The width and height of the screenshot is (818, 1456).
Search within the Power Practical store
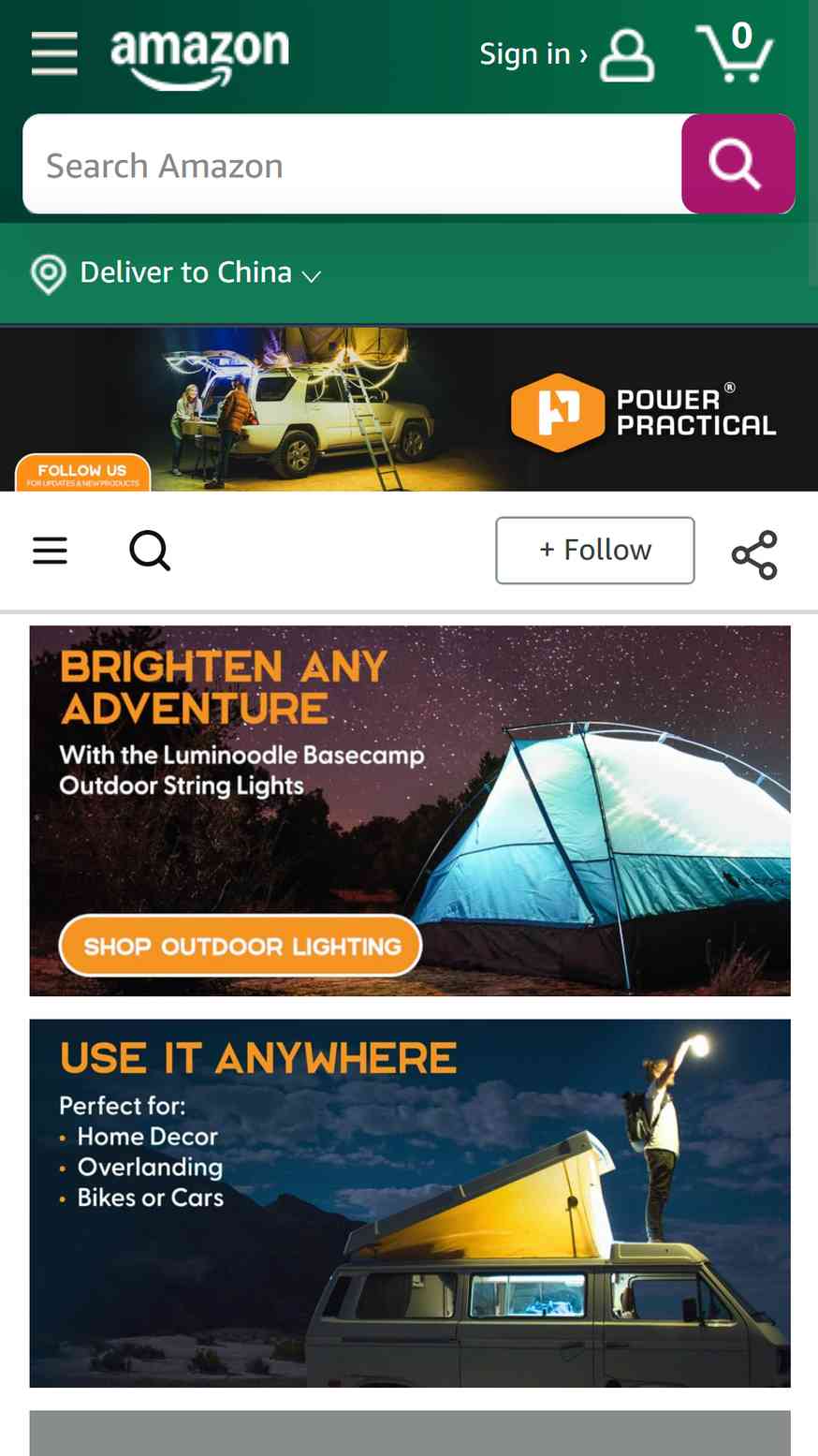(150, 551)
